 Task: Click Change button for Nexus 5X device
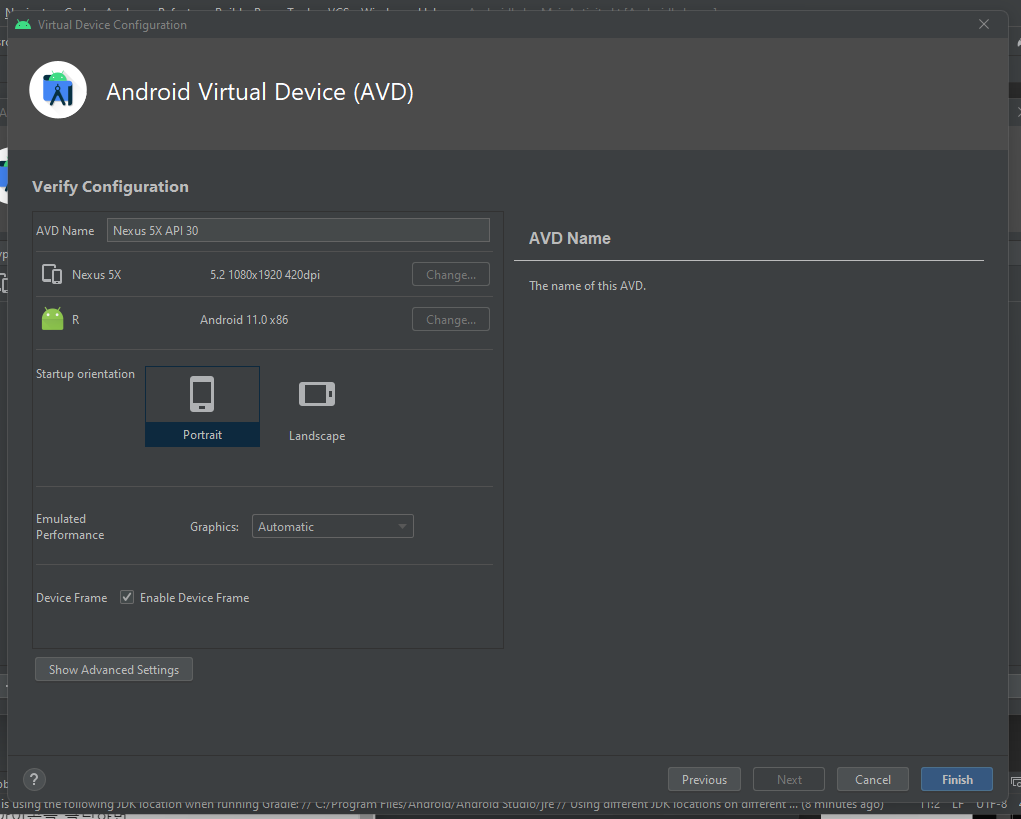point(451,274)
